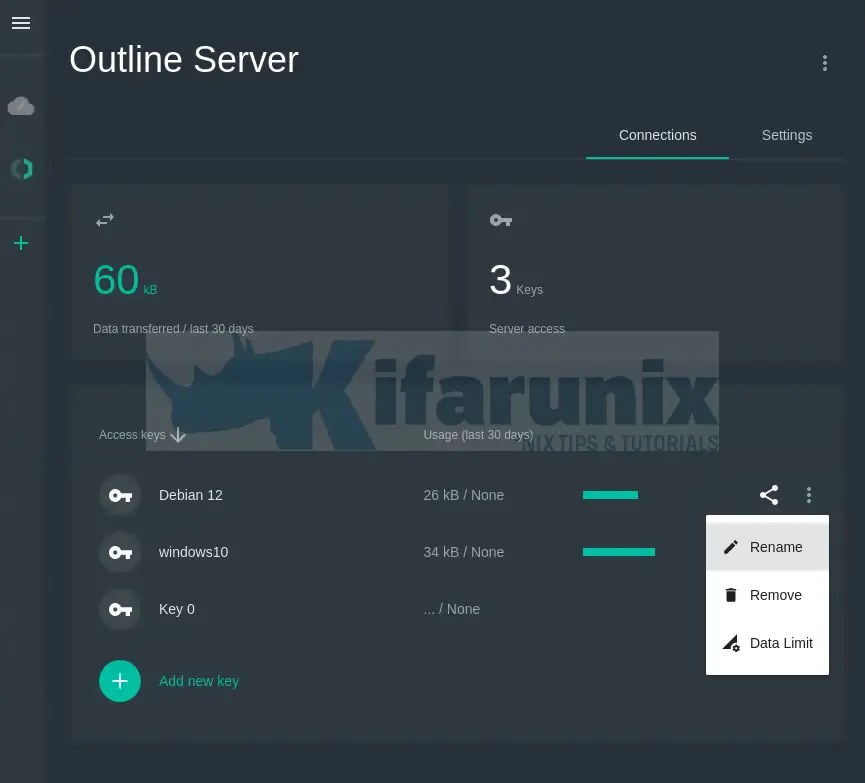Screen dimensions: 865x783
Task: Toggle the Access keys sort arrow
Action: pyautogui.click(x=178, y=435)
